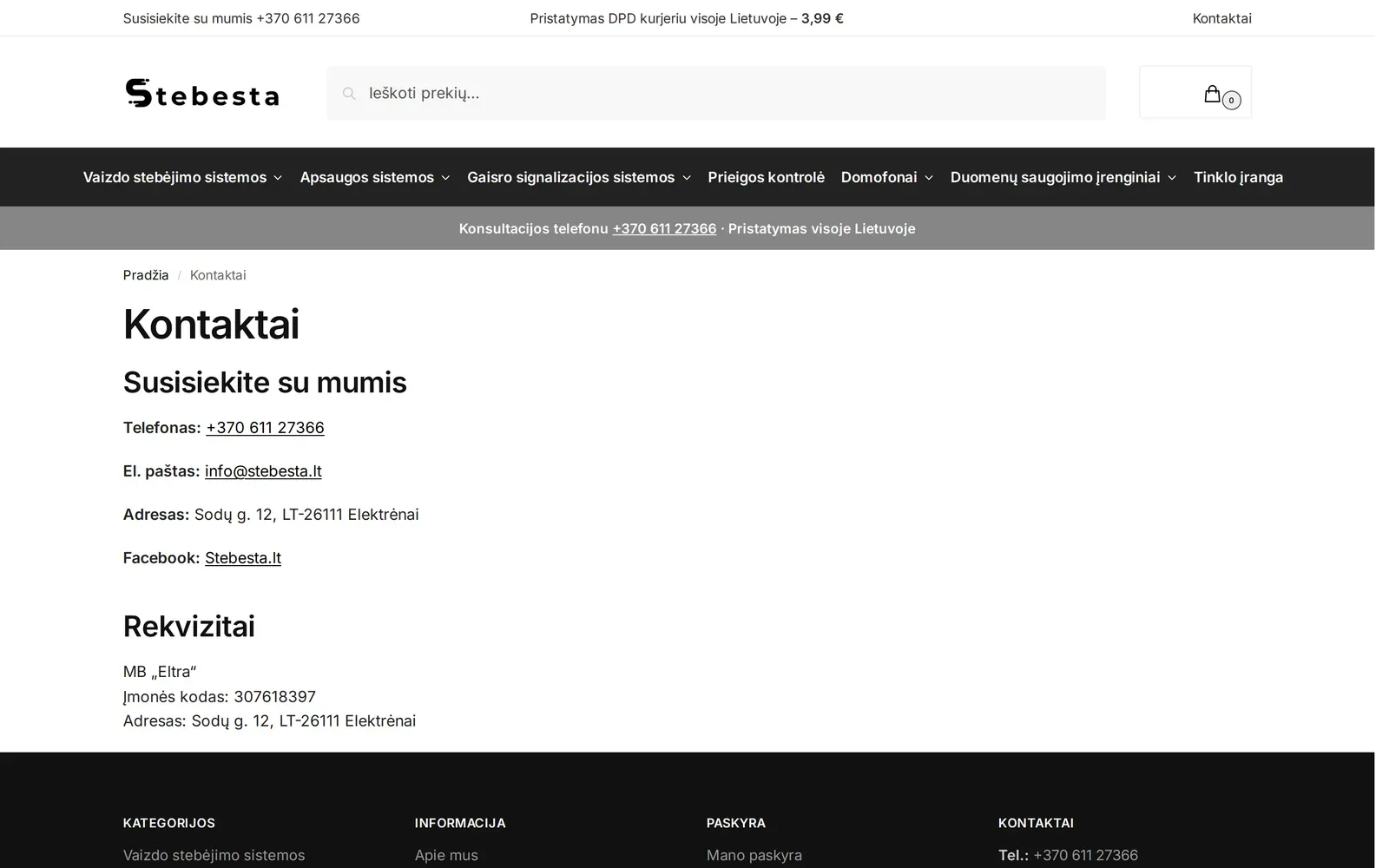Click footer Tel. +370 611 27366 text
This screenshot has height=868, width=1389.
[x=1068, y=855]
